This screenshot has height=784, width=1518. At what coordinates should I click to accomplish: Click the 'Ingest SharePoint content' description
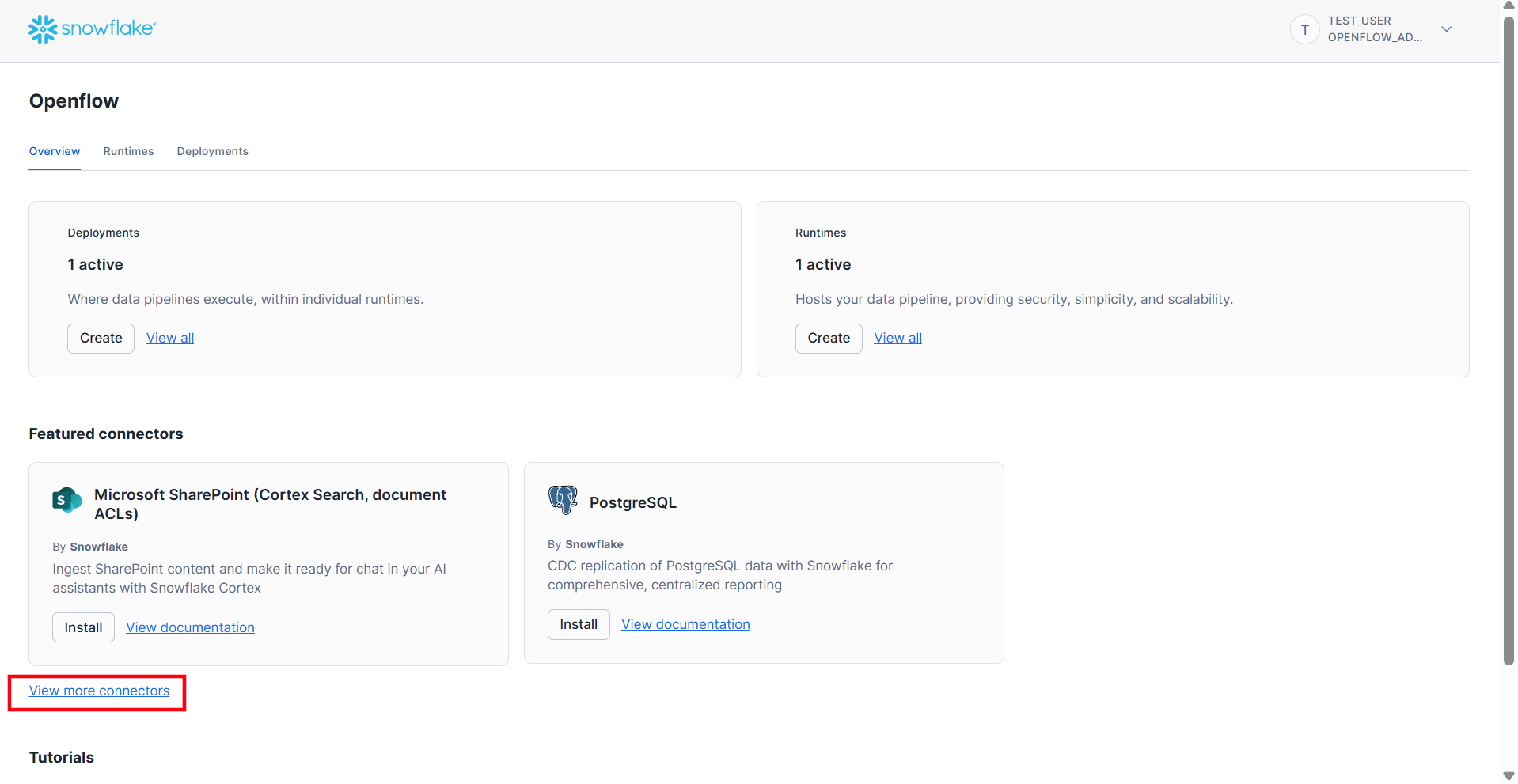point(249,578)
